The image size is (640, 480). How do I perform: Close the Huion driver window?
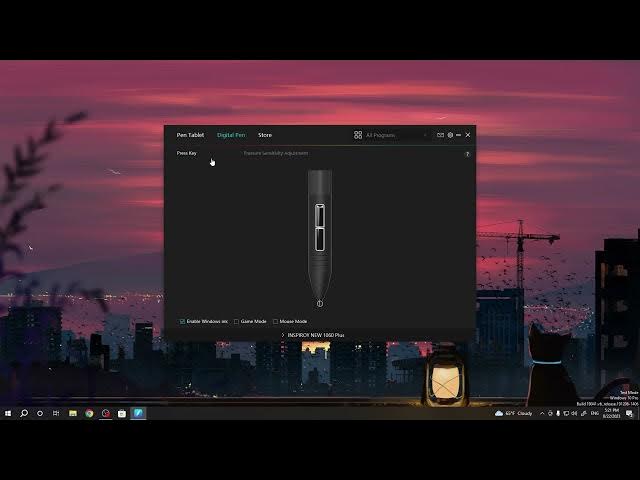click(x=468, y=135)
